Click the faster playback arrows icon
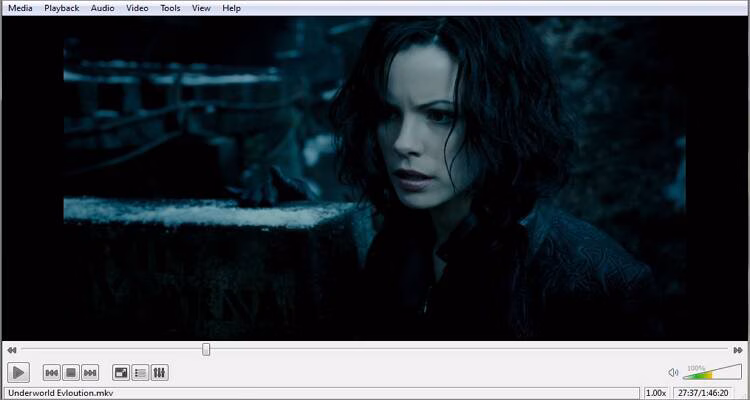 click(x=738, y=350)
